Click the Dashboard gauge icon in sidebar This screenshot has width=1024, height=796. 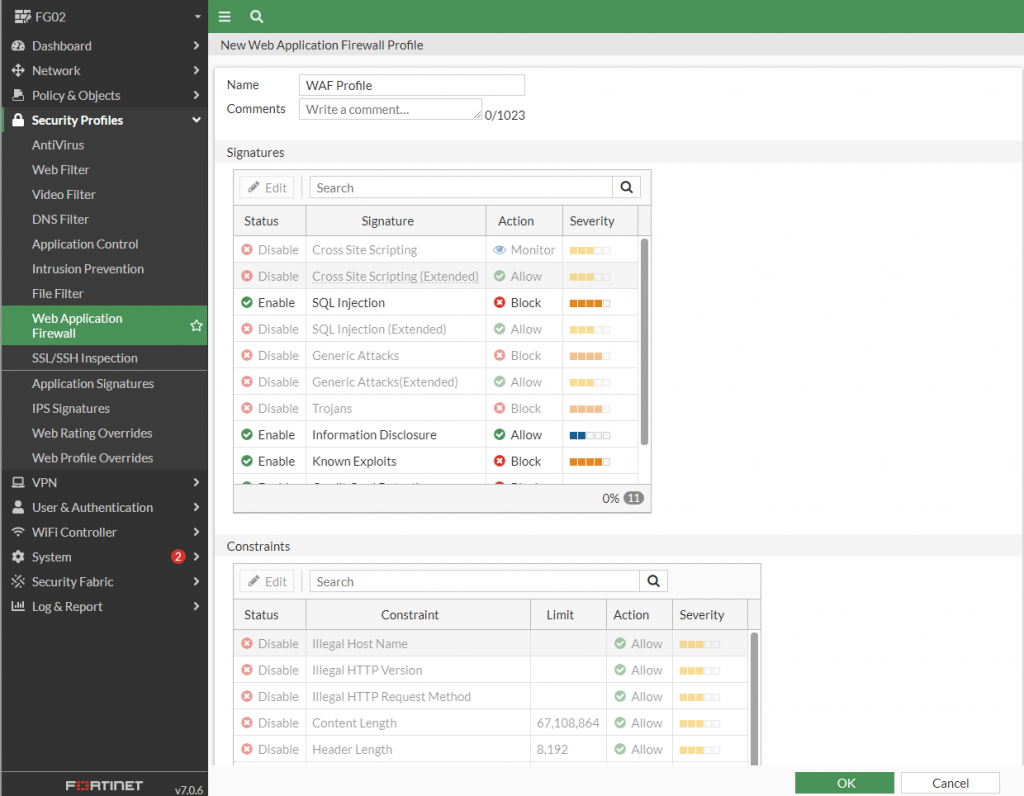coord(18,46)
